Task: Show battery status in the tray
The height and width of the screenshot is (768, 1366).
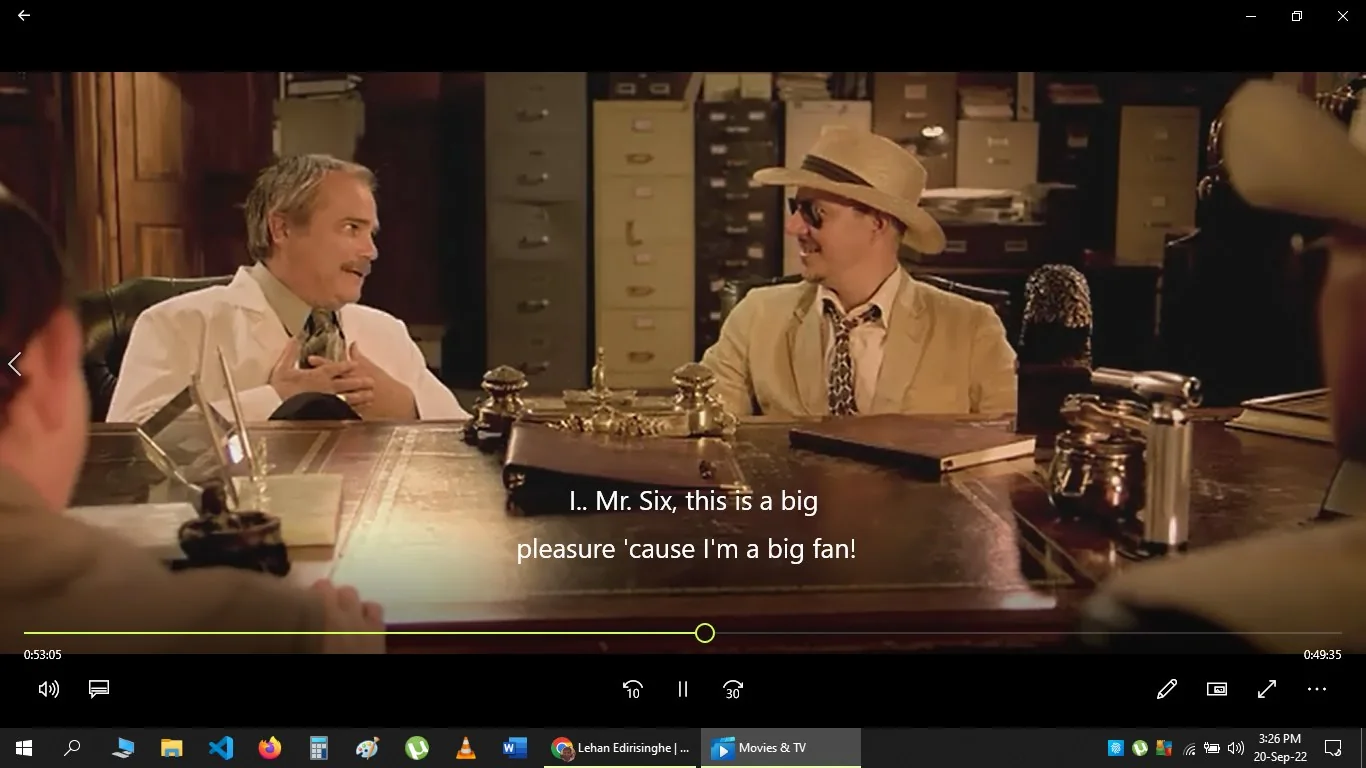Action: (1212, 748)
